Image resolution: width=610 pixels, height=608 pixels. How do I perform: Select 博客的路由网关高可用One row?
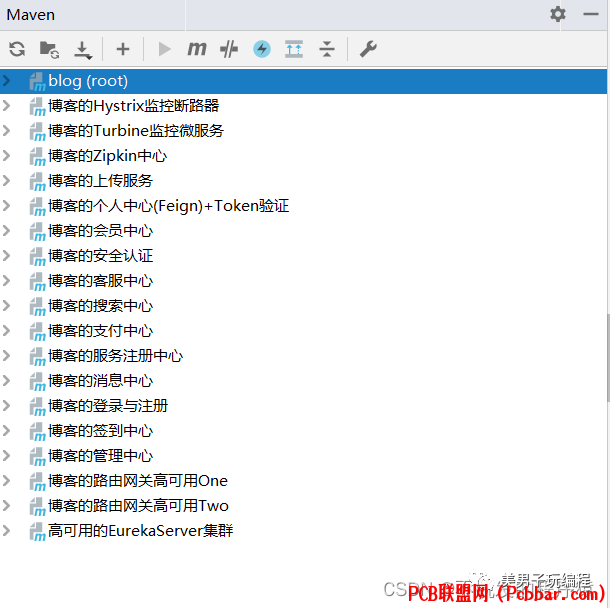(x=303, y=481)
